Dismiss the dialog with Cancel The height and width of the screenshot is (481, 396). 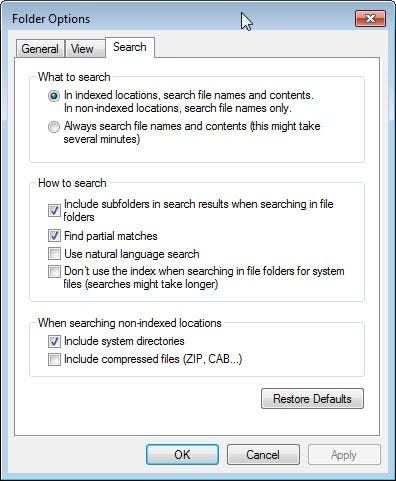pos(263,455)
